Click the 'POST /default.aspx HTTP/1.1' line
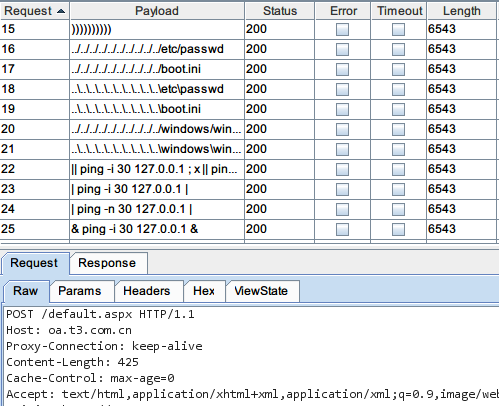Image resolution: width=499 pixels, height=406 pixels. (x=100, y=314)
